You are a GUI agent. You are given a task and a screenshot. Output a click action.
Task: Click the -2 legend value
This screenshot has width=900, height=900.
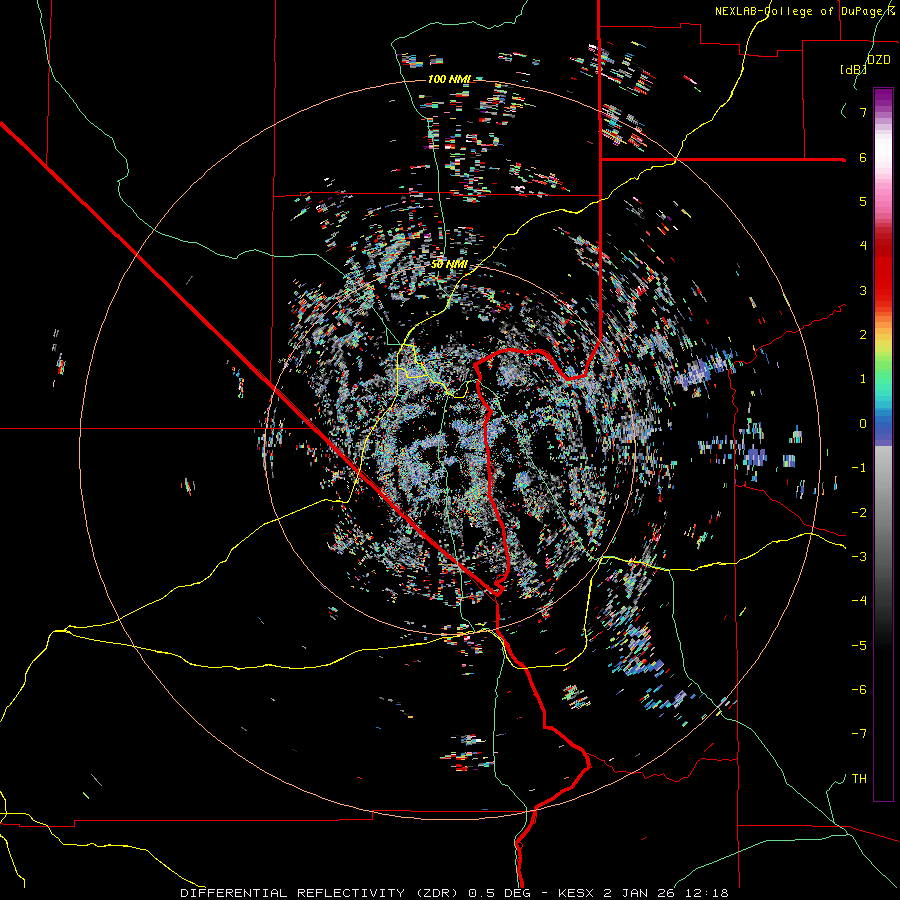tap(859, 513)
